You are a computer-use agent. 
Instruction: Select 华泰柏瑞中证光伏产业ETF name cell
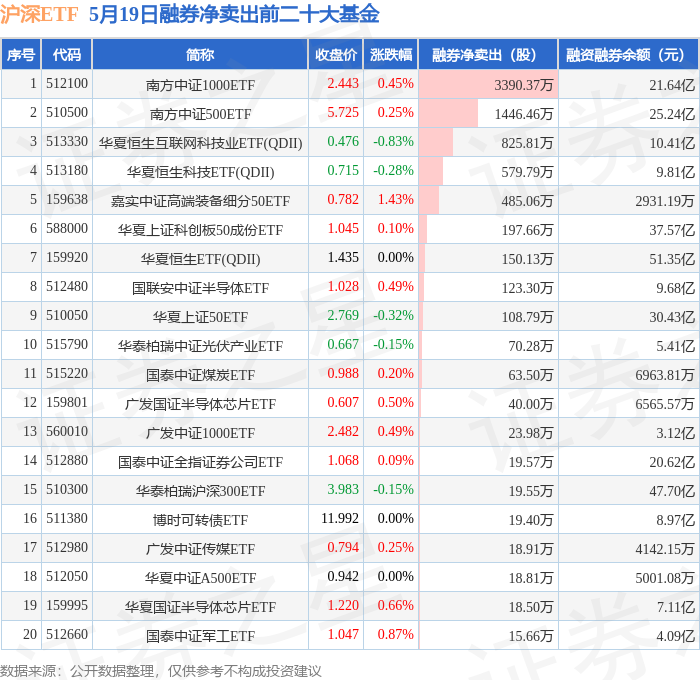point(200,346)
